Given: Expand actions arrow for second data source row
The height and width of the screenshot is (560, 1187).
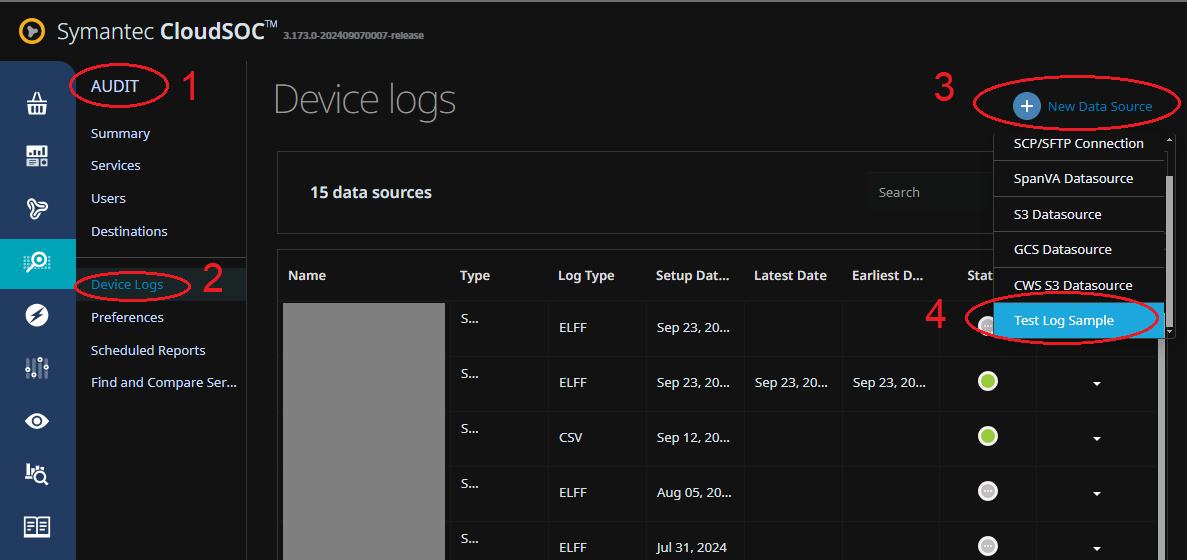Looking at the screenshot, I should click(1096, 383).
